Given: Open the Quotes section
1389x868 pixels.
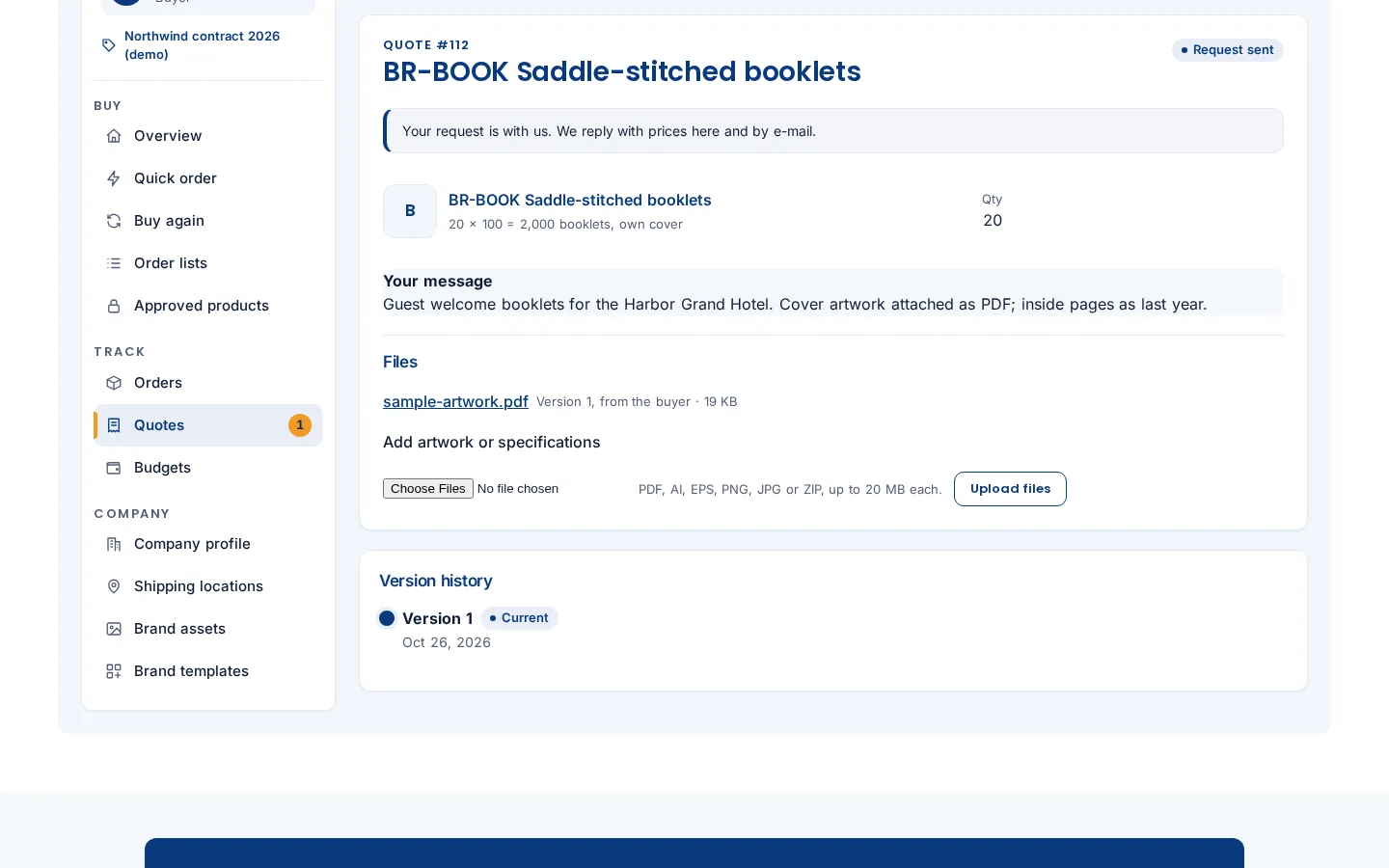Looking at the screenshot, I should pos(208,425).
